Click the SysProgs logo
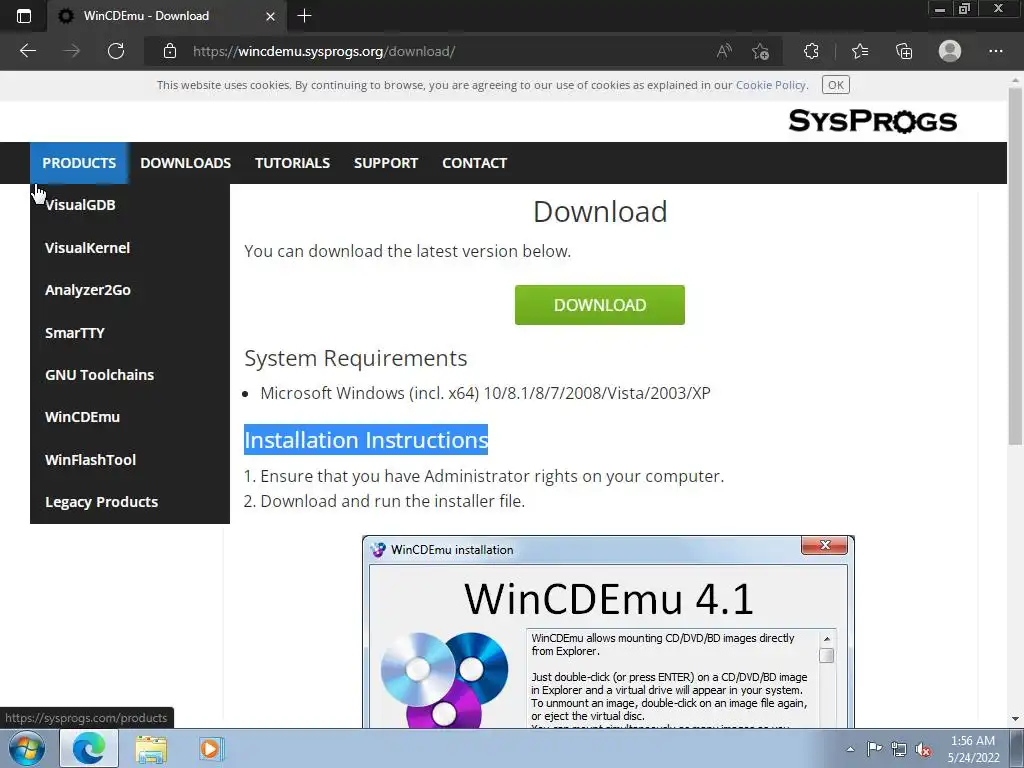Viewport: 1024px width, 768px height. coord(872,121)
